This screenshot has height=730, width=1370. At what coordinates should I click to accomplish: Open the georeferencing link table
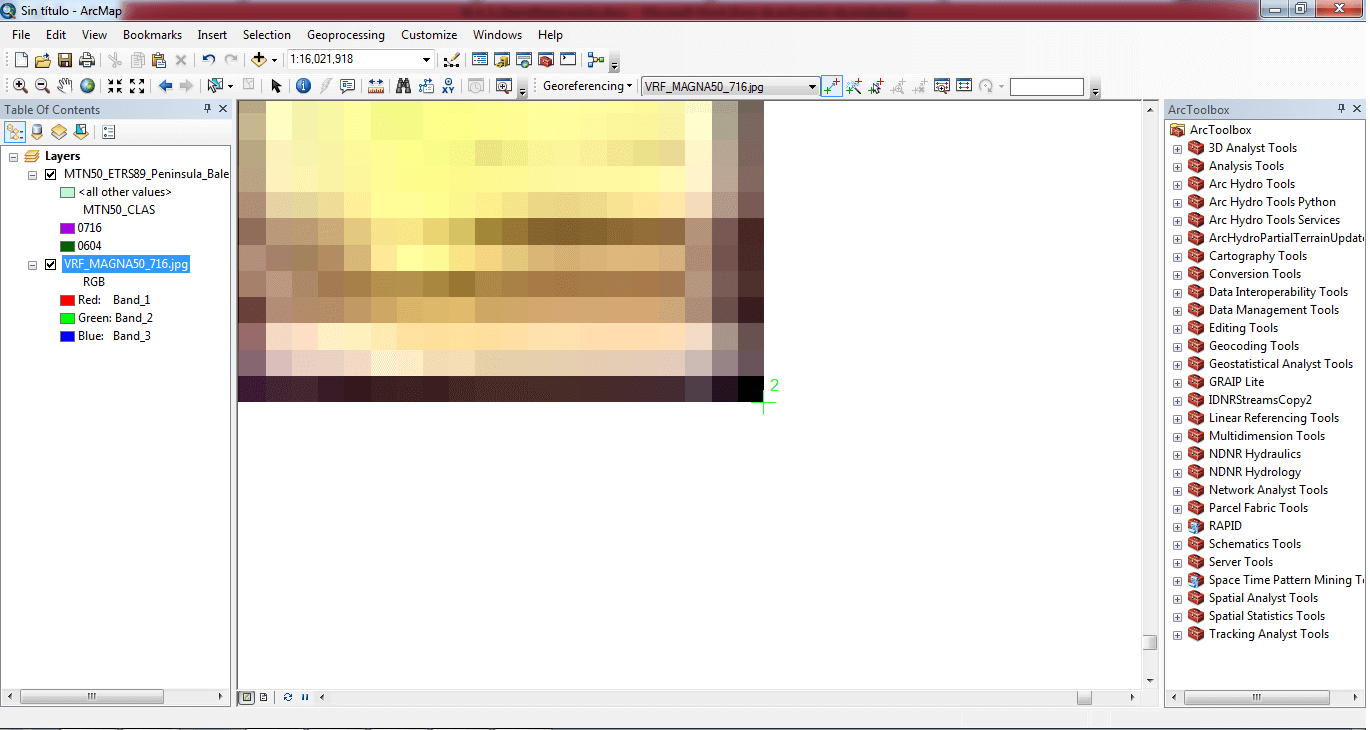[964, 87]
